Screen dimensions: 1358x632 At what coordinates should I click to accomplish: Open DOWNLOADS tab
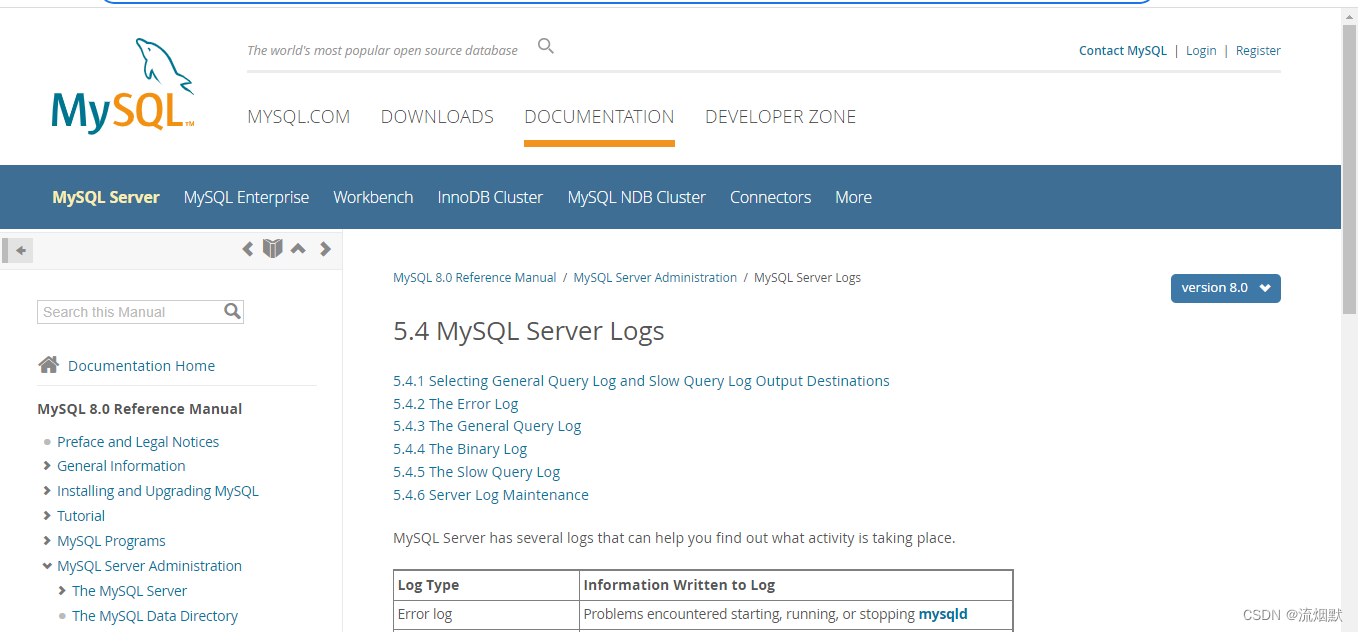coord(437,117)
